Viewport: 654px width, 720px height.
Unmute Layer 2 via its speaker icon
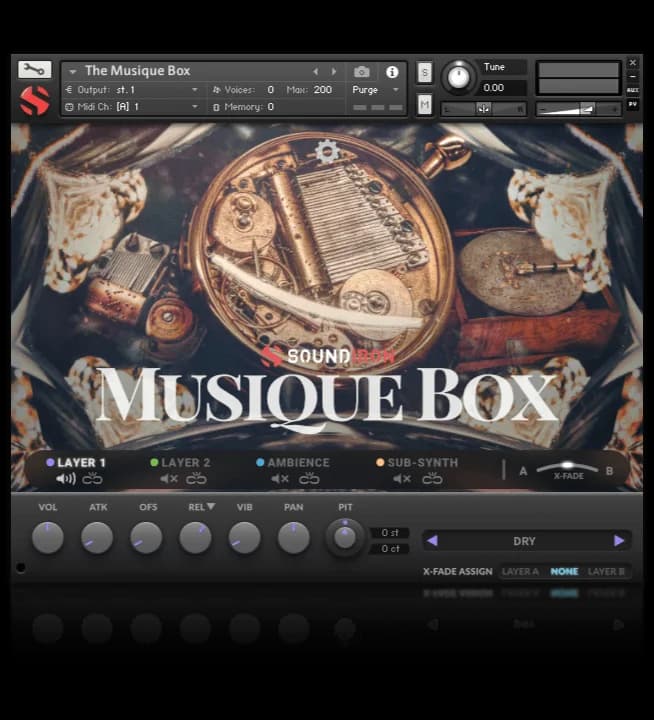169,479
